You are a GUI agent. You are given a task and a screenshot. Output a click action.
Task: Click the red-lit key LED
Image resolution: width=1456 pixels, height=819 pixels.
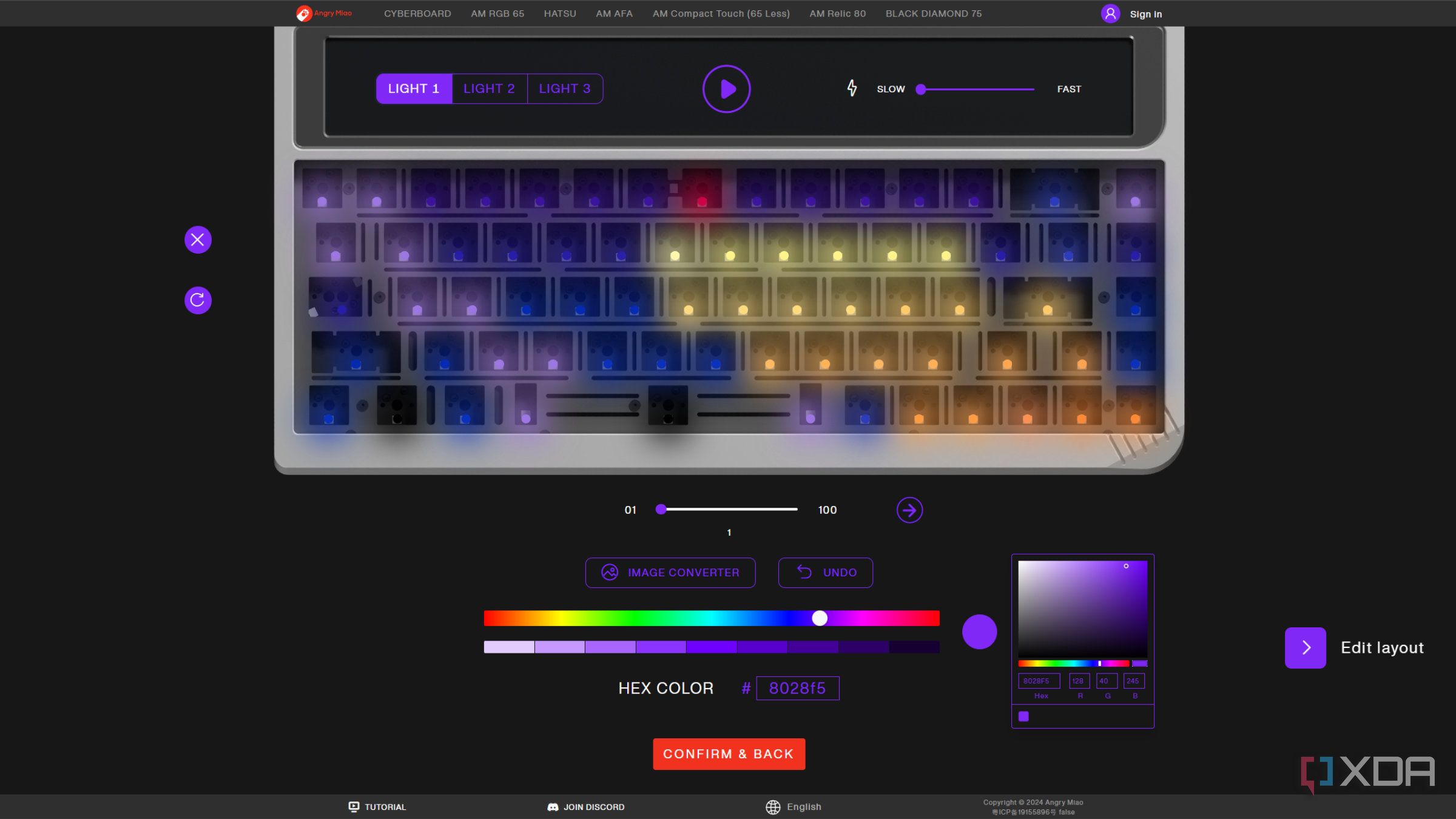click(702, 202)
